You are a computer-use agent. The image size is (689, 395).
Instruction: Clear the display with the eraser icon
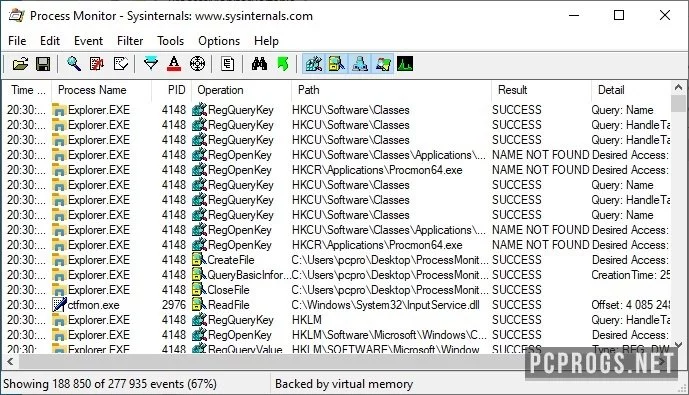coord(120,64)
